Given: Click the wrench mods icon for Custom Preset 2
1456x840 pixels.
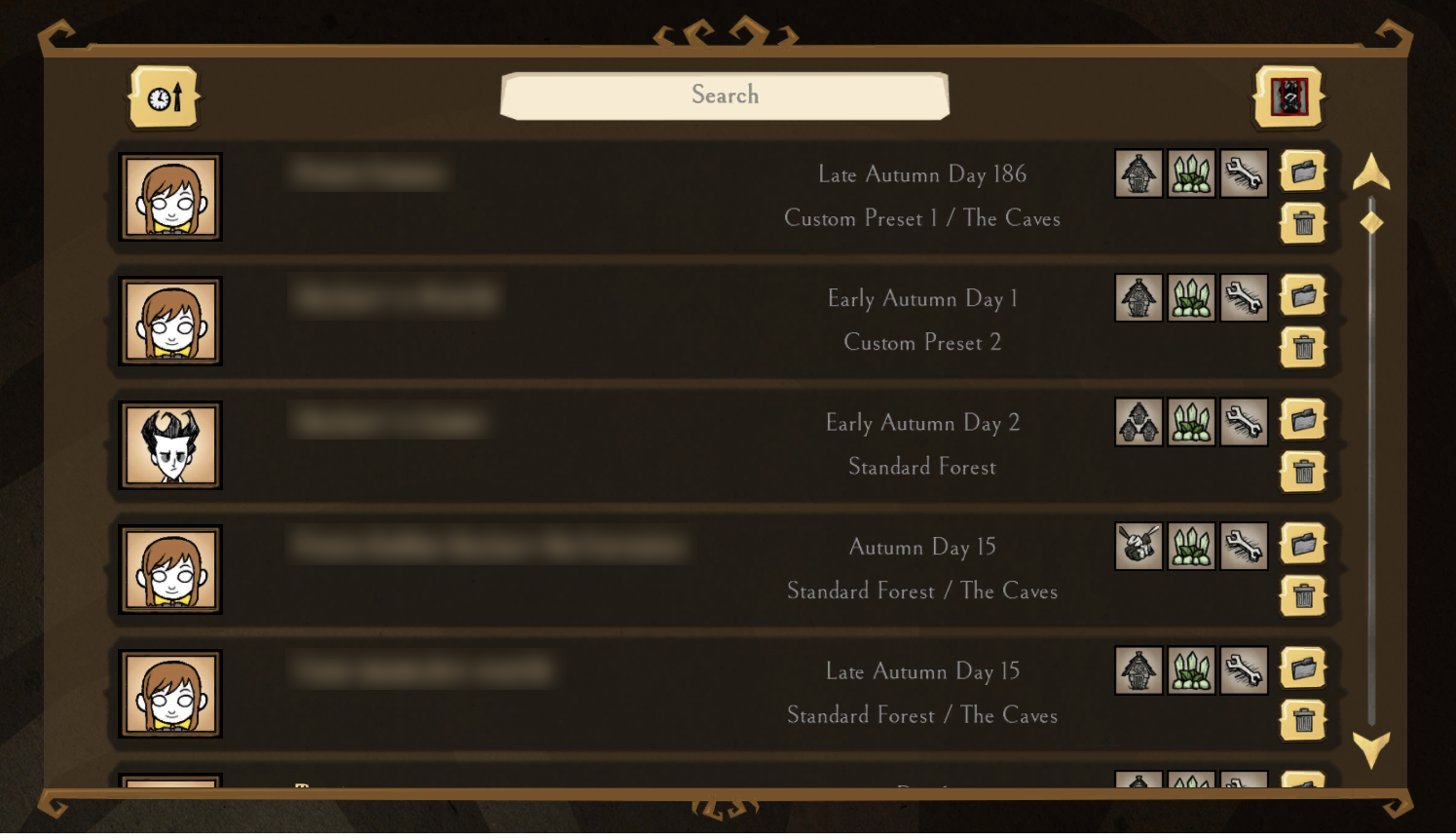Looking at the screenshot, I should tap(1244, 298).
